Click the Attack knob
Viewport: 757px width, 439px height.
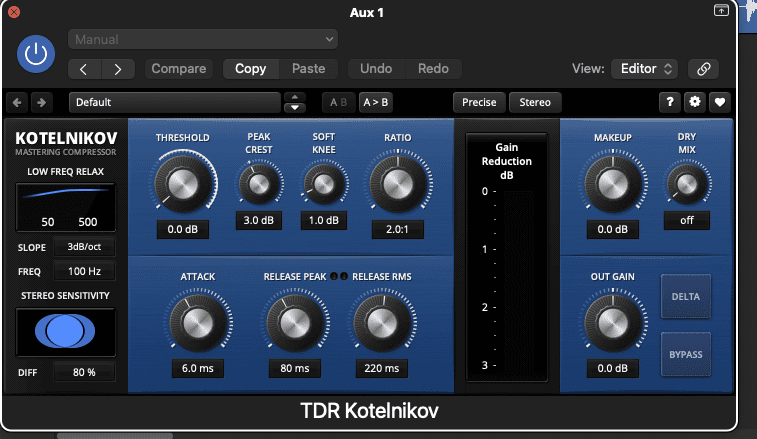197,322
